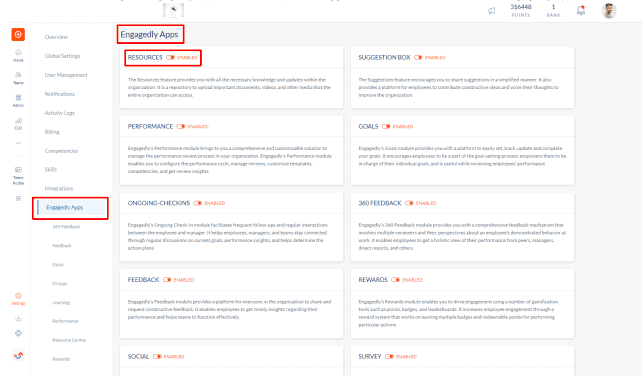Image resolution: width=642 pixels, height=381 pixels.
Task: Open the bar-chart icon below Admin
Action: 18,124
